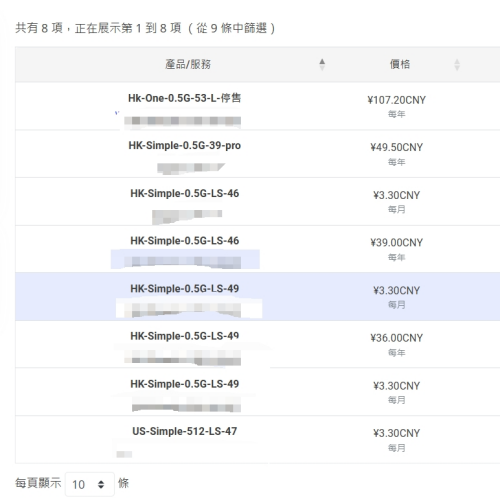Viewport: 500px width, 503px height.
Task: Click the blurred domain under US-Simple-512-LS-47
Action: (124, 454)
